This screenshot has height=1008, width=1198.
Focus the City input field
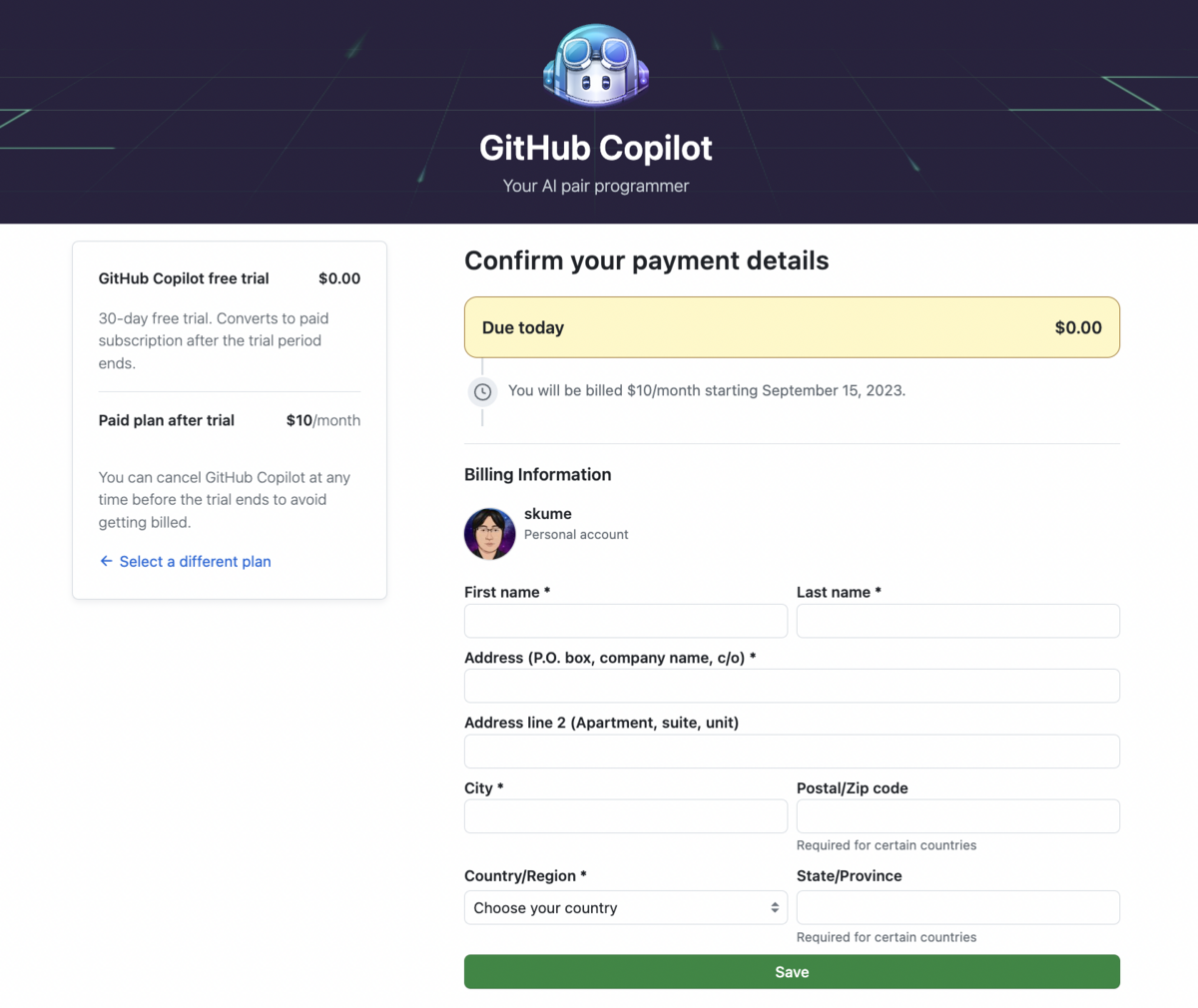pos(626,816)
